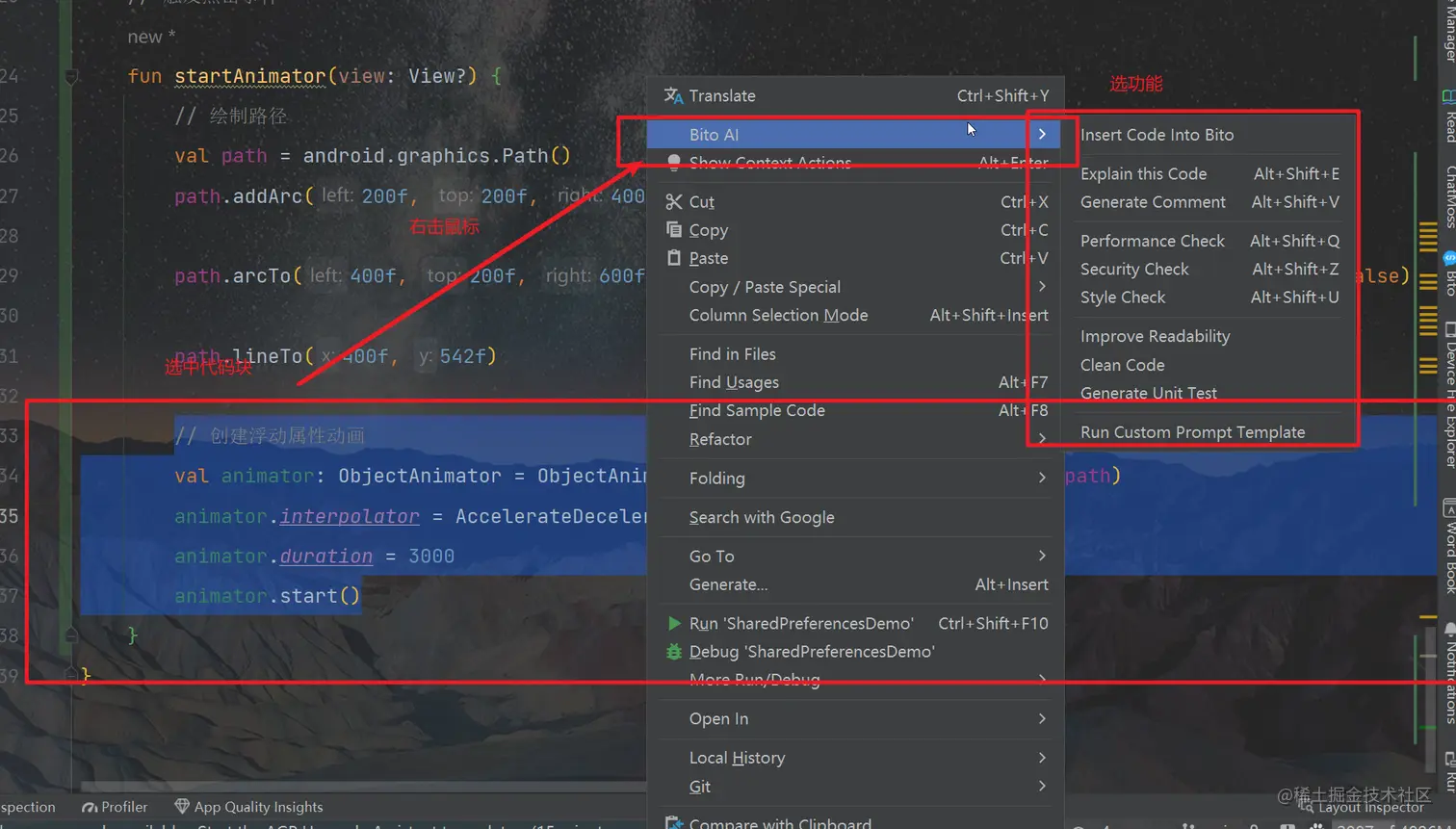Click the duration property in the code

tap(326, 557)
